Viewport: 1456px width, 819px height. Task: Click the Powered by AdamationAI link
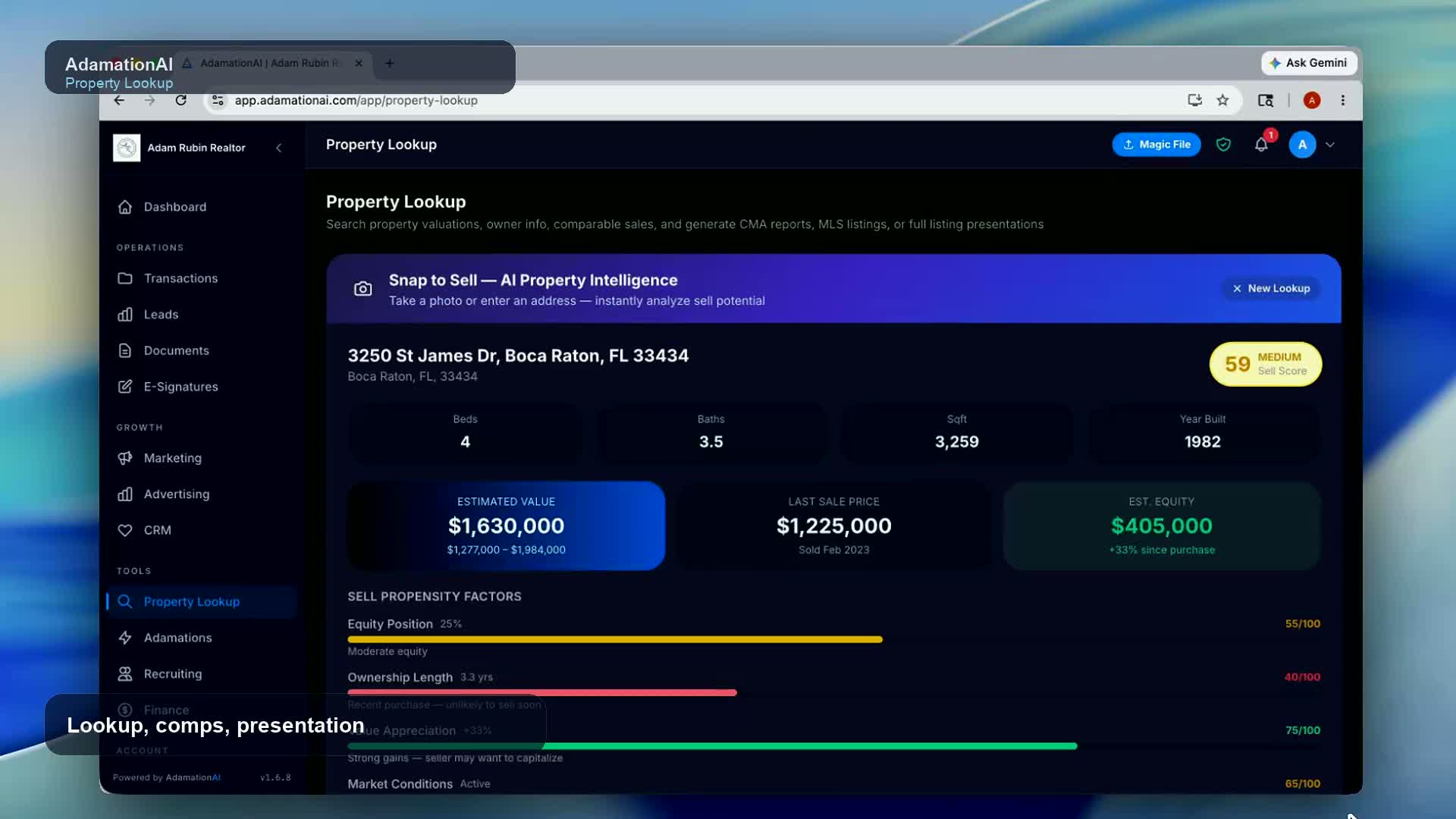coord(167,777)
